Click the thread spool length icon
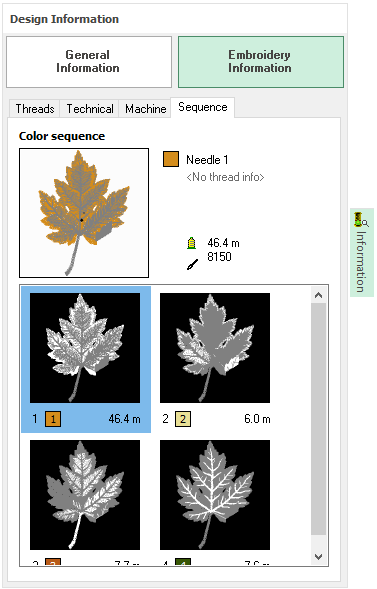This screenshot has height=589, width=377. pyautogui.click(x=192, y=243)
